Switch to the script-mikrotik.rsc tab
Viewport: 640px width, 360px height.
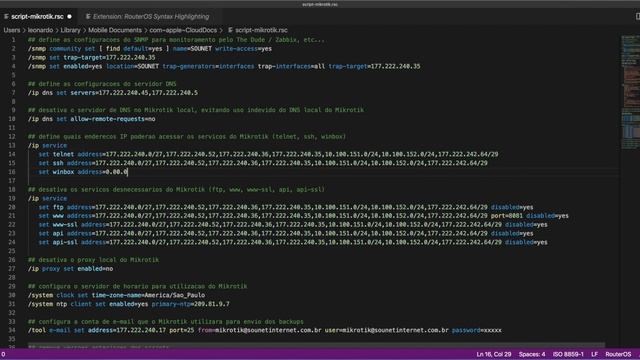click(x=37, y=17)
